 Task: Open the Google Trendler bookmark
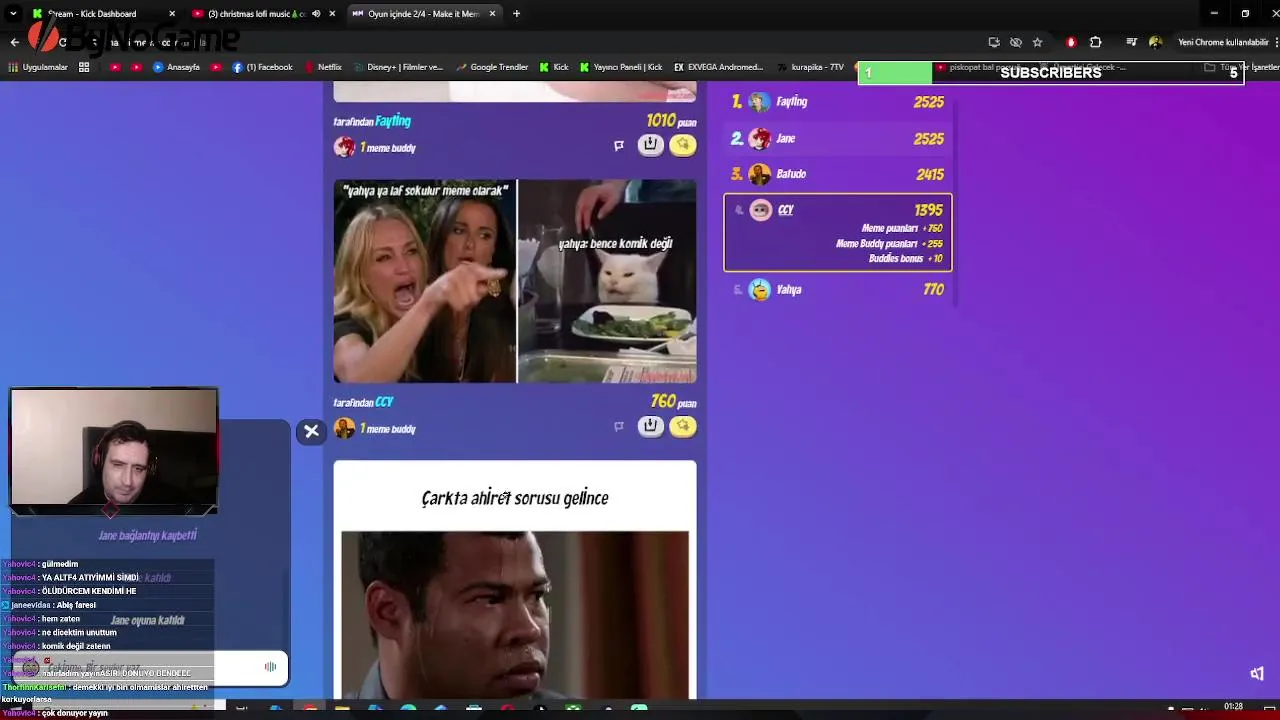(491, 67)
